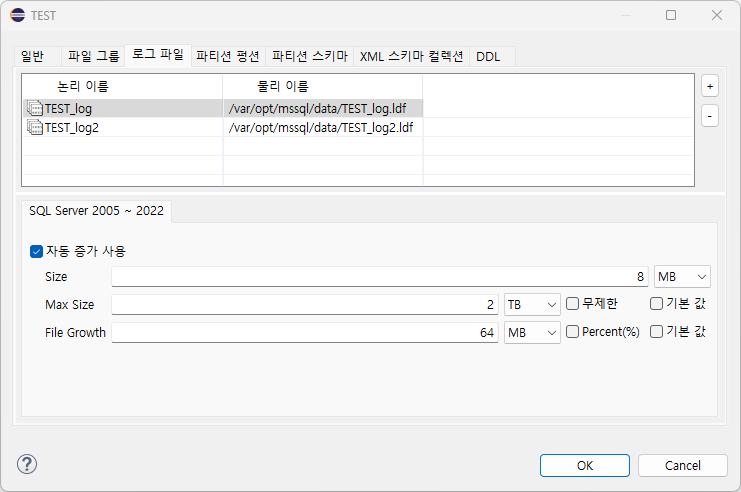The width and height of the screenshot is (741, 492).
Task: Uncheck the 자동 증가 사용 checkbox
Action: [36, 251]
